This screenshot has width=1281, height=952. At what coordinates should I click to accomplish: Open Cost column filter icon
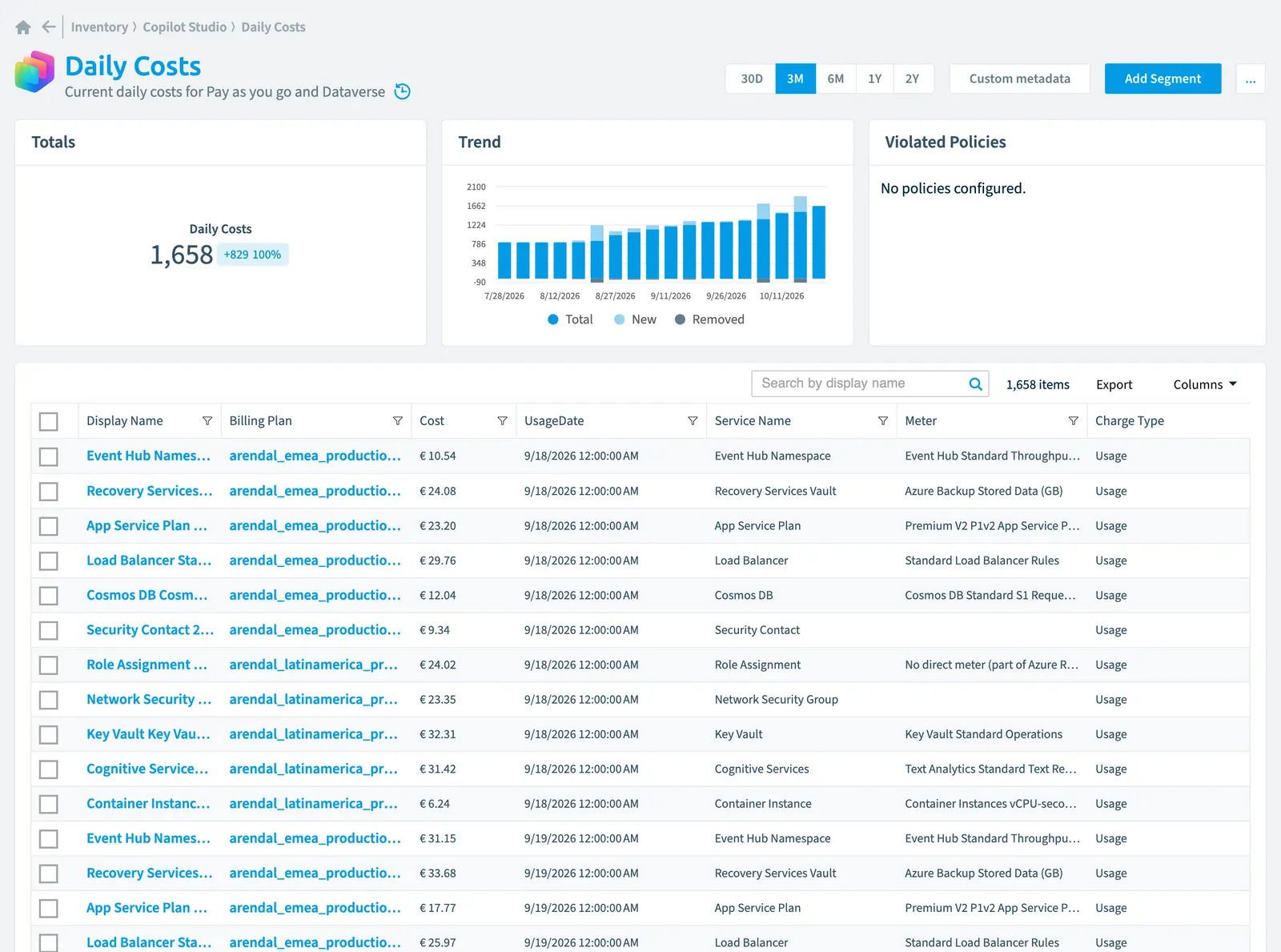coord(503,421)
